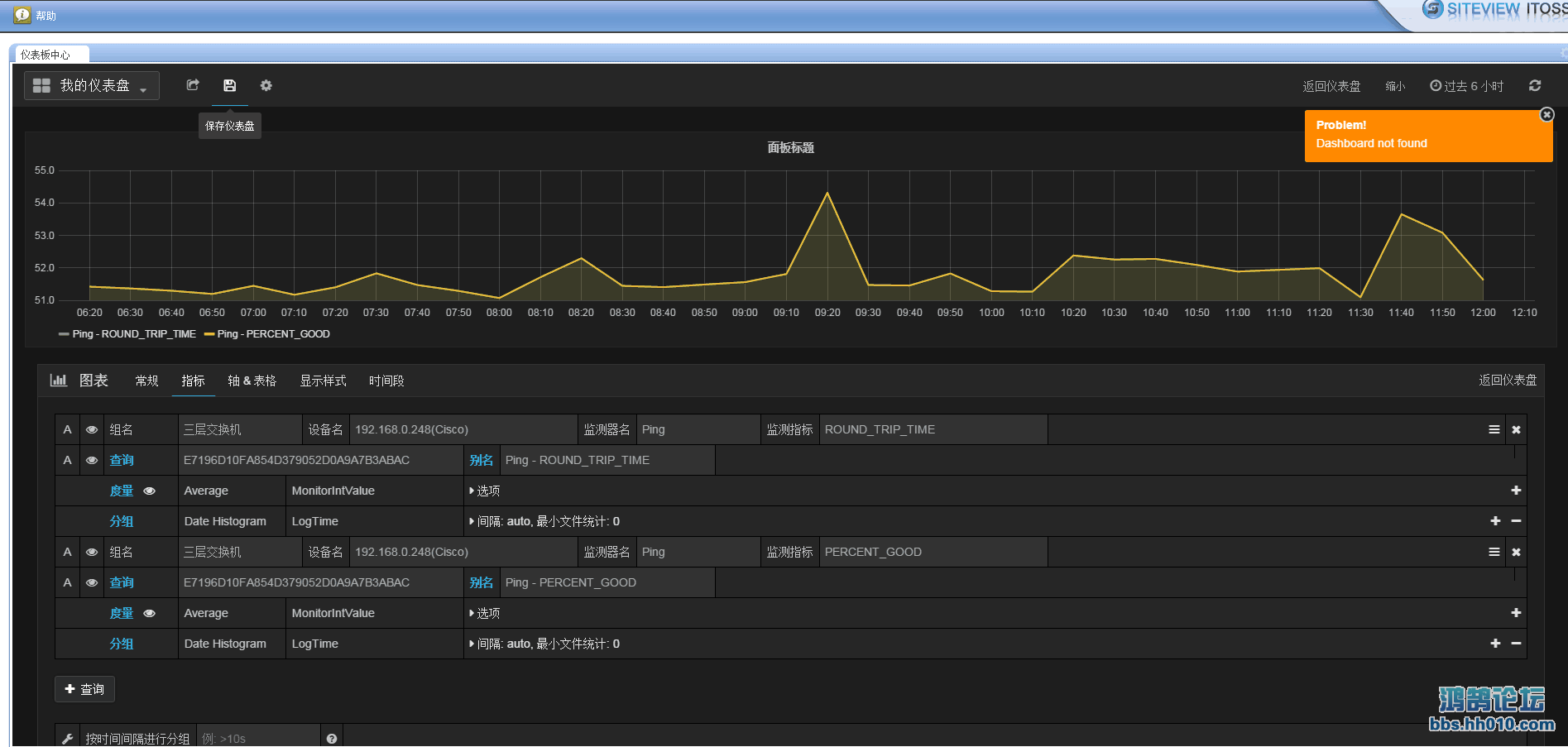Click 返回仪表盘 link in the editor panel
Viewport: 1568px width, 747px height.
click(x=1508, y=380)
